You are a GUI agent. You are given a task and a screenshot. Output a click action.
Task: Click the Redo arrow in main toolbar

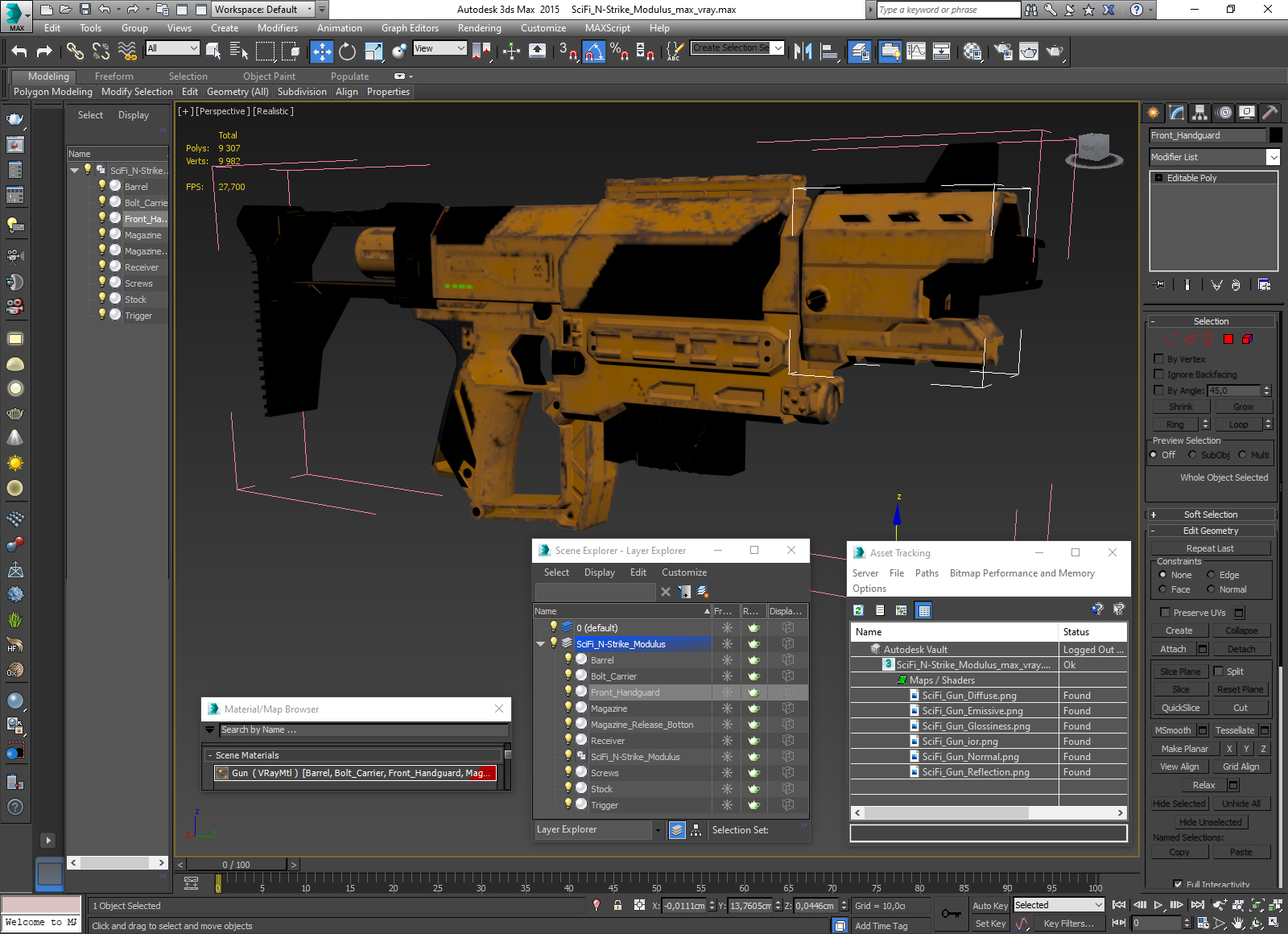[x=44, y=52]
